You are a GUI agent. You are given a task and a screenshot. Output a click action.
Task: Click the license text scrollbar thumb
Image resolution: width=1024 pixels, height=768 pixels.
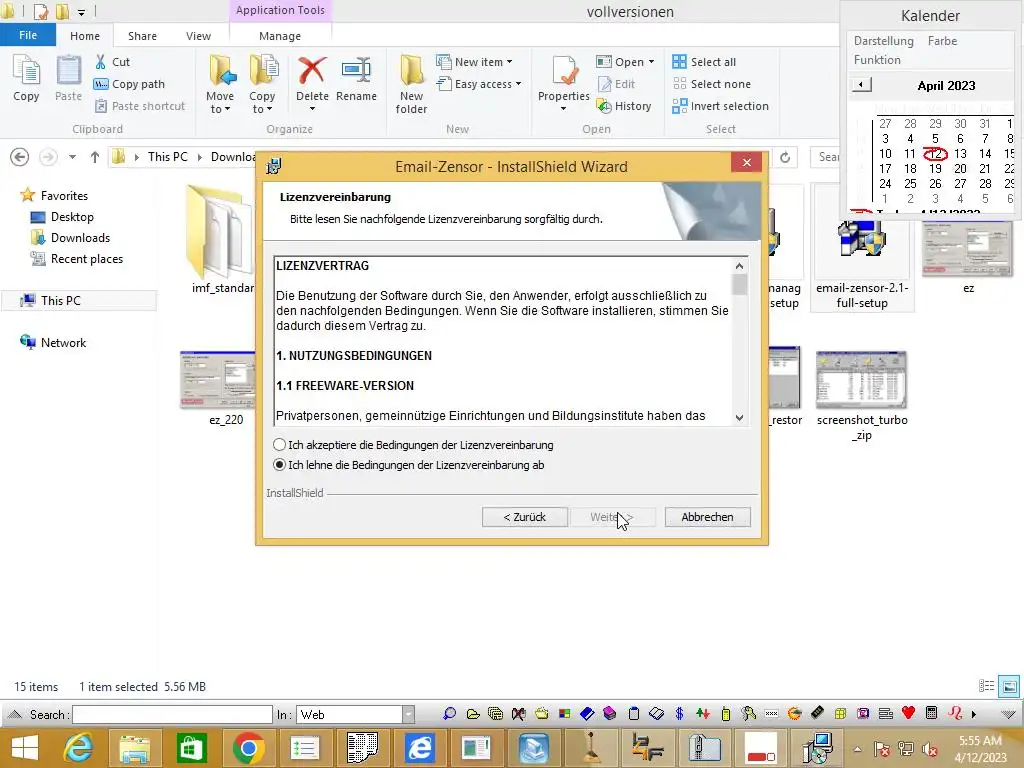pyautogui.click(x=739, y=285)
